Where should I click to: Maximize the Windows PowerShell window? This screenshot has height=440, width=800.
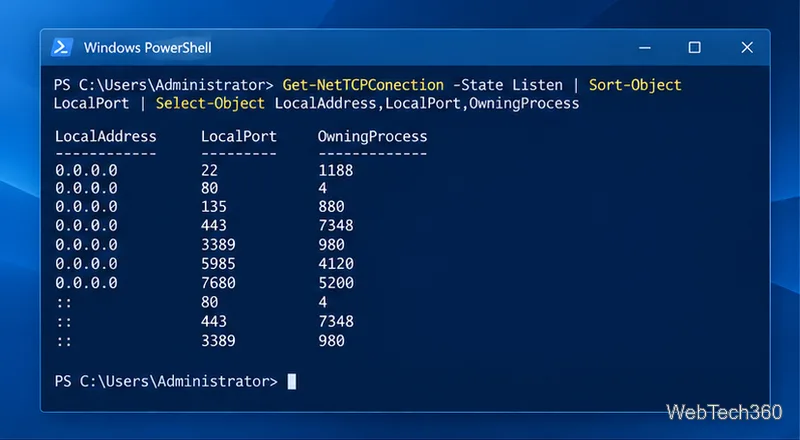pos(694,47)
